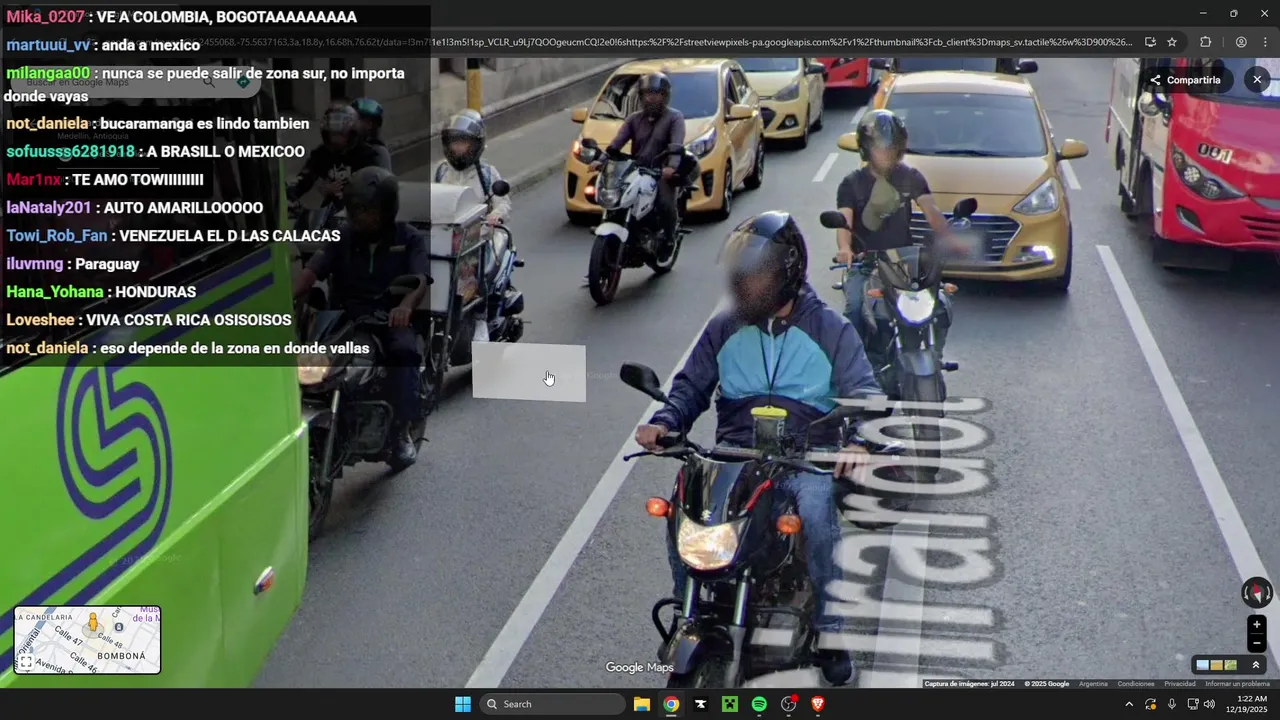Viewport: 1280px width, 720px height.
Task: Show hidden system tray icons
Action: (1129, 704)
